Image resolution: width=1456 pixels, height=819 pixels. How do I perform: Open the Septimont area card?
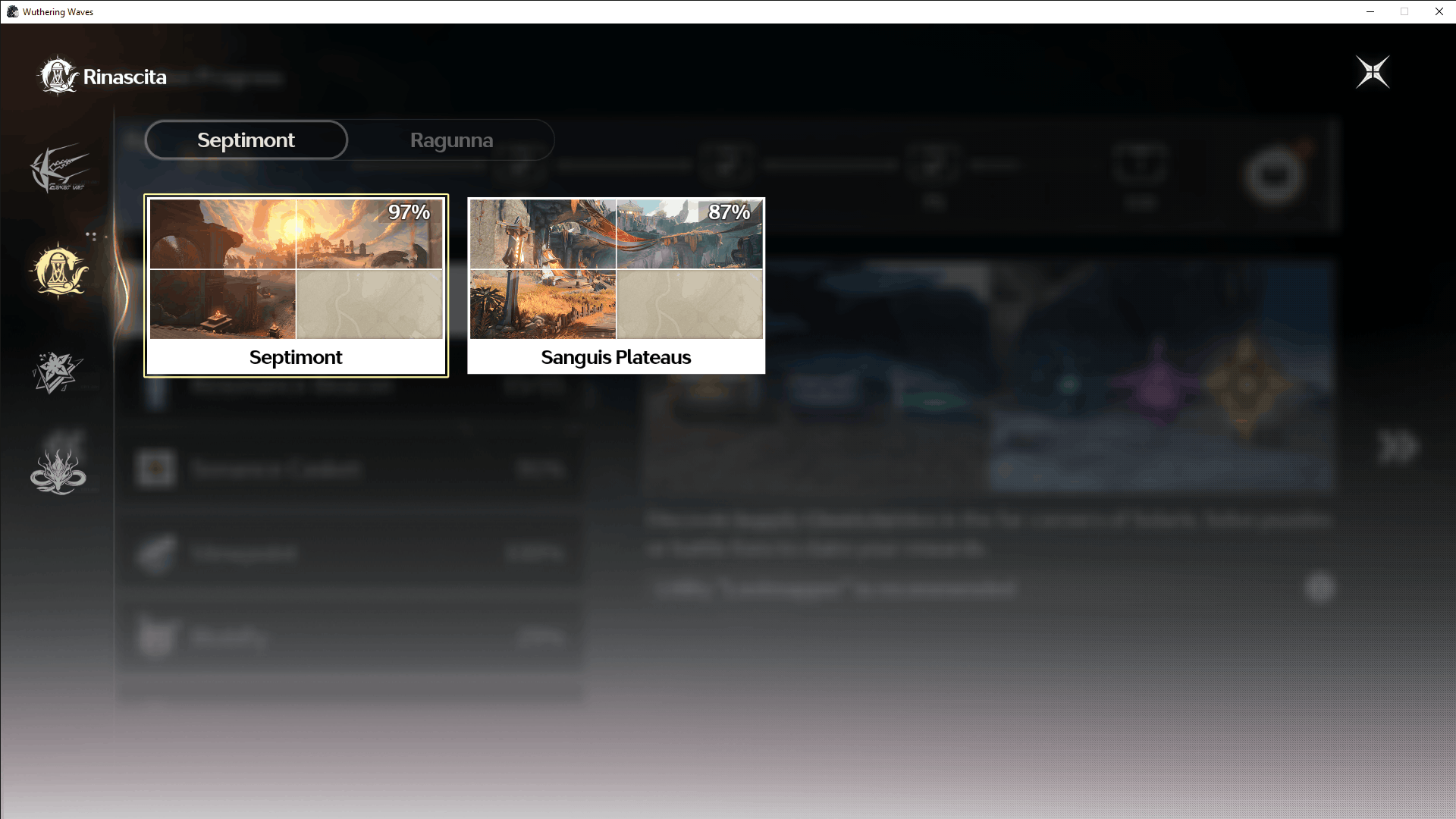296,286
